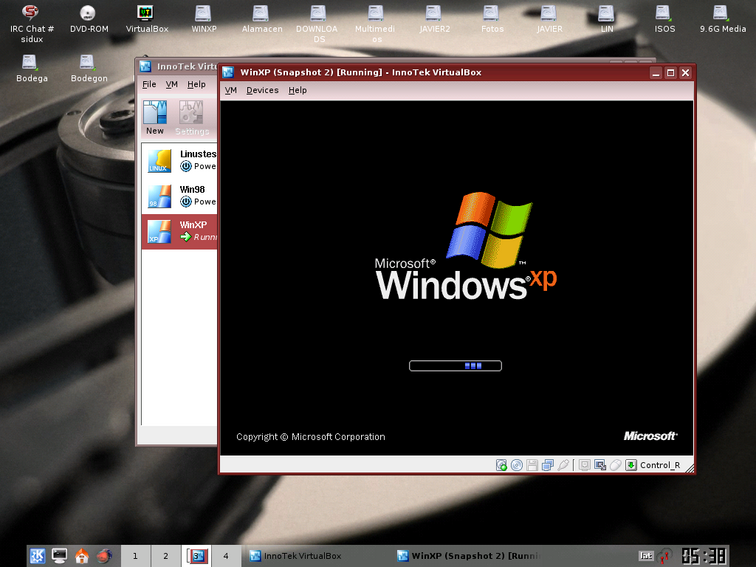Viewport: 756px width, 567px height.
Task: Launch the VirtualBox desktop shortcut
Action: click(147, 19)
